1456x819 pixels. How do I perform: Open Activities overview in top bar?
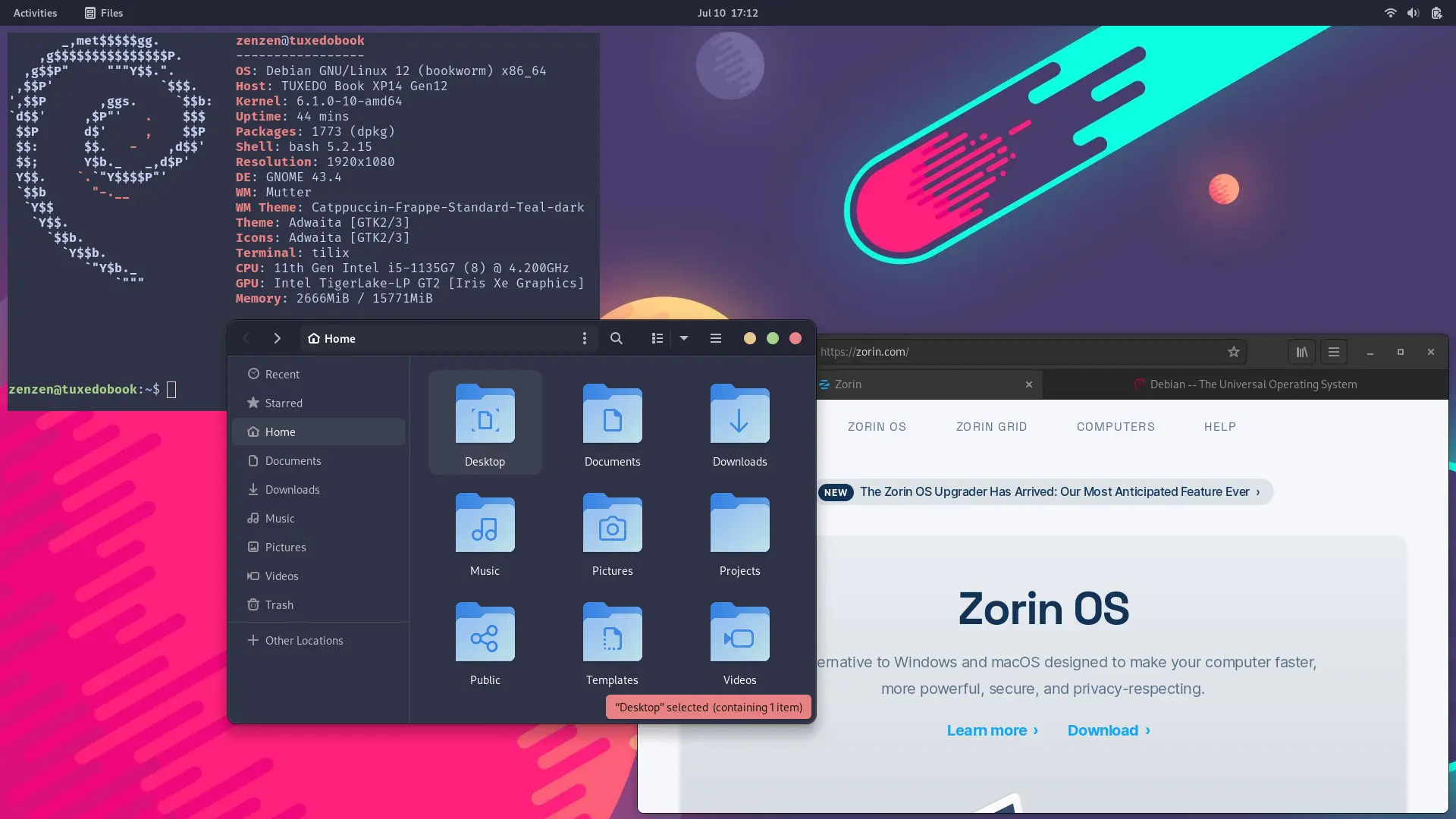(35, 13)
